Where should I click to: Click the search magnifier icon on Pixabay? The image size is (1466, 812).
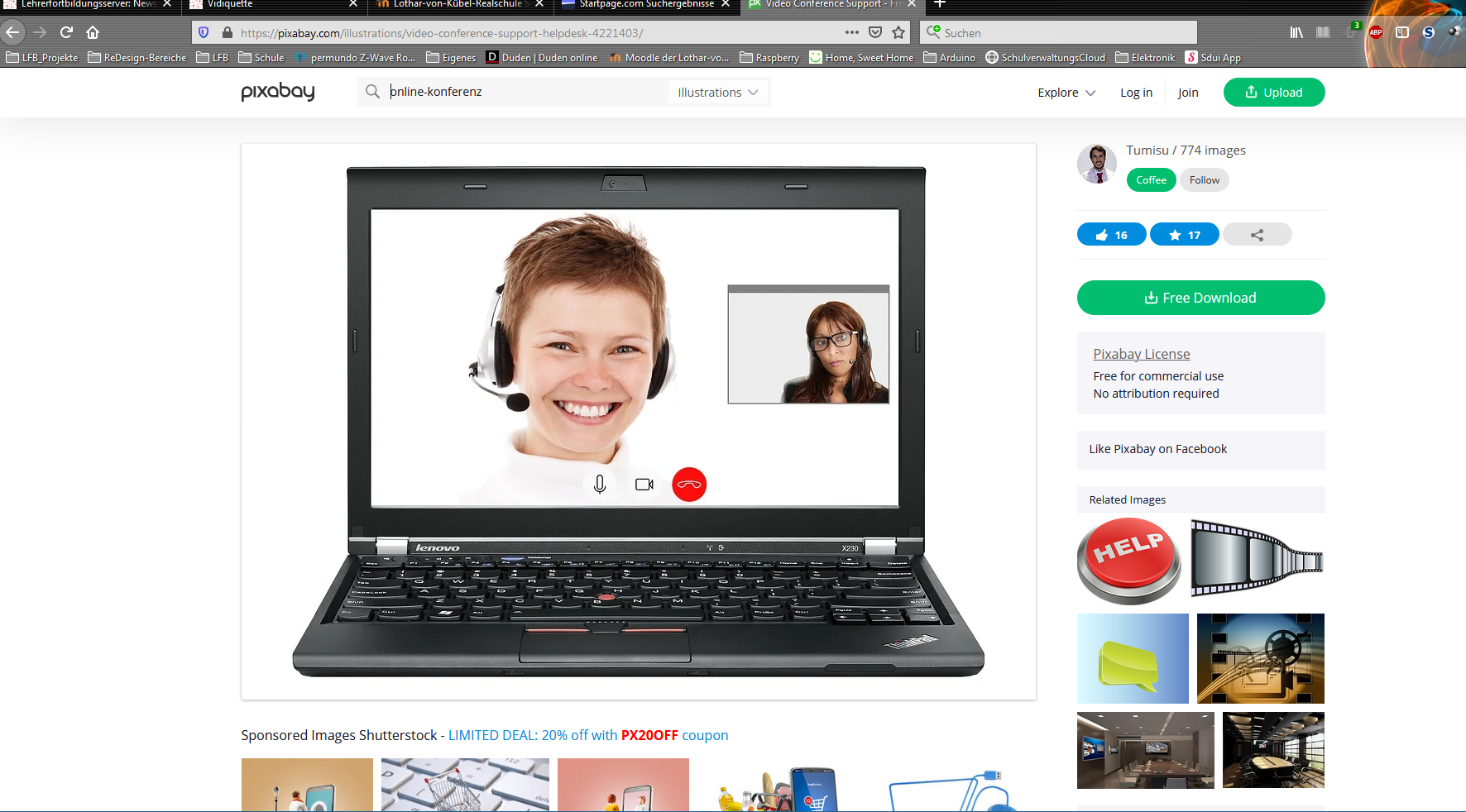[x=372, y=92]
